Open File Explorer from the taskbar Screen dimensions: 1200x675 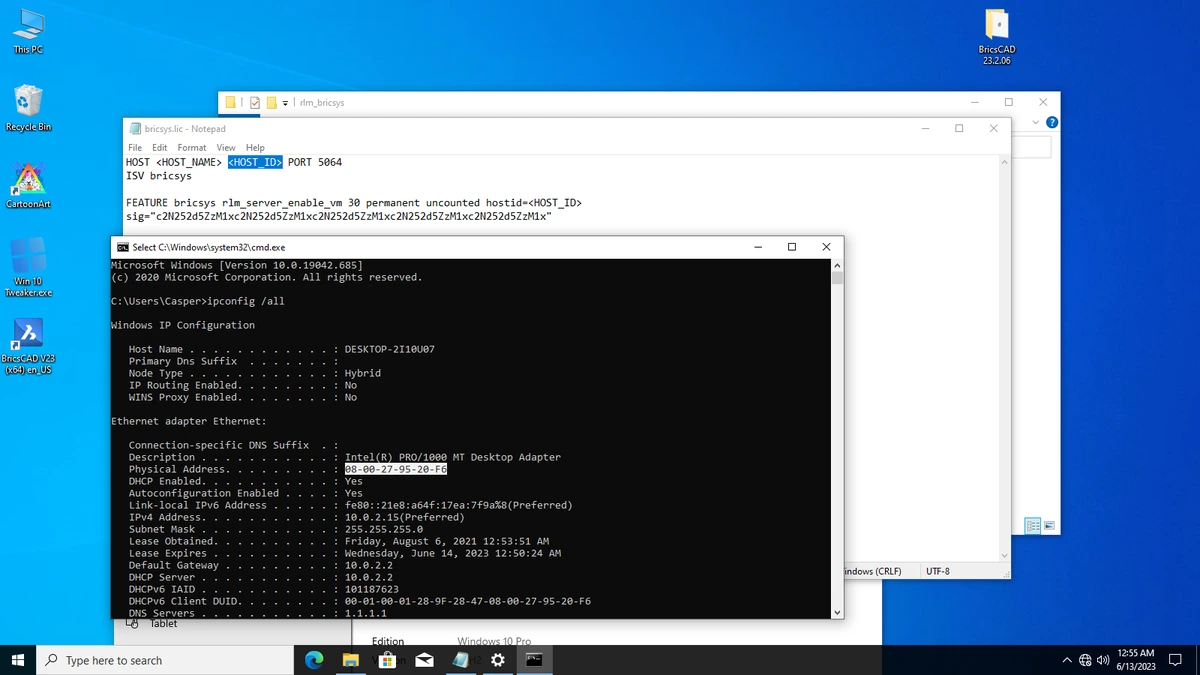pos(351,660)
